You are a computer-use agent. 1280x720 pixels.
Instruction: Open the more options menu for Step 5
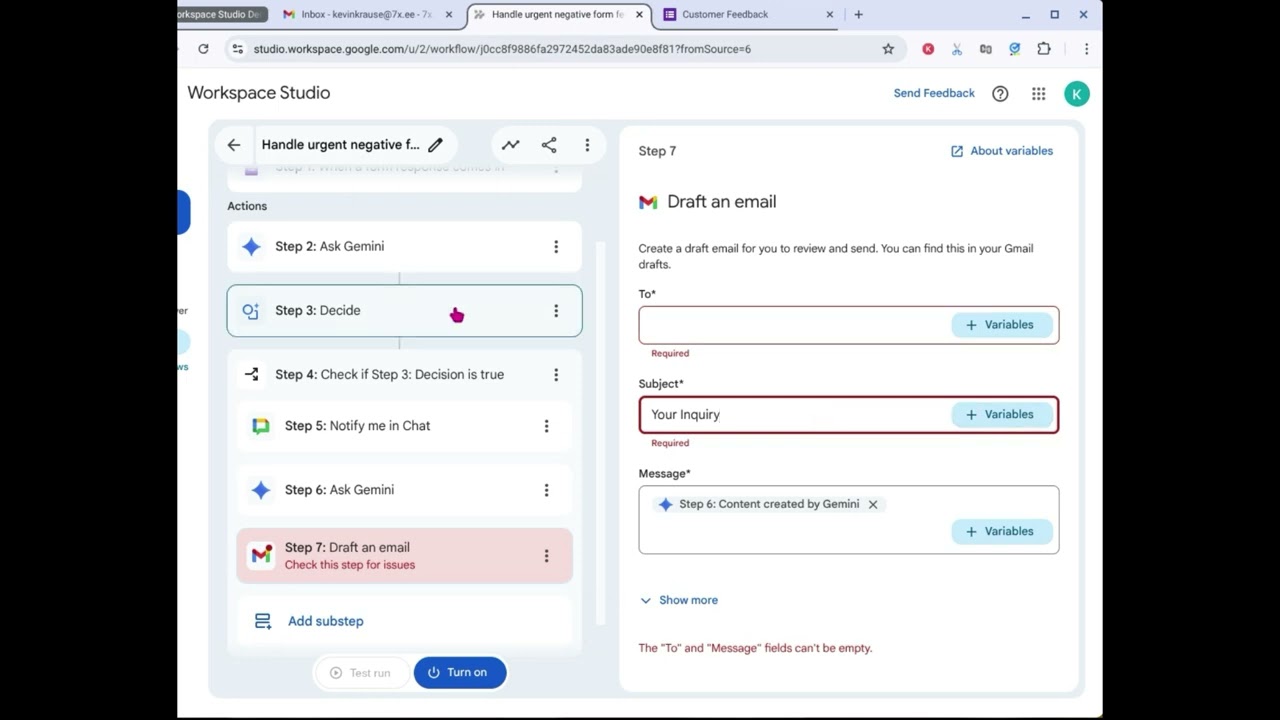[x=546, y=426]
